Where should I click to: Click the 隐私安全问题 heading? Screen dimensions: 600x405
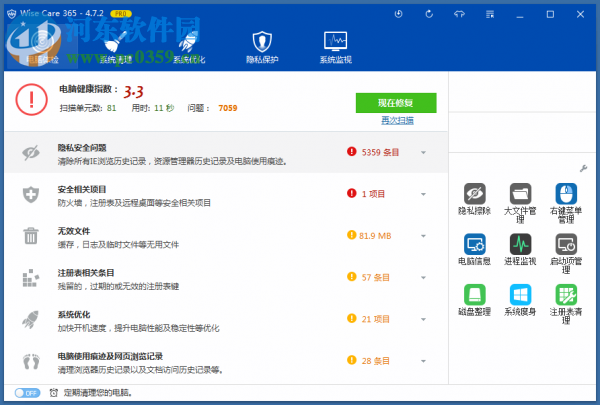click(x=82, y=148)
